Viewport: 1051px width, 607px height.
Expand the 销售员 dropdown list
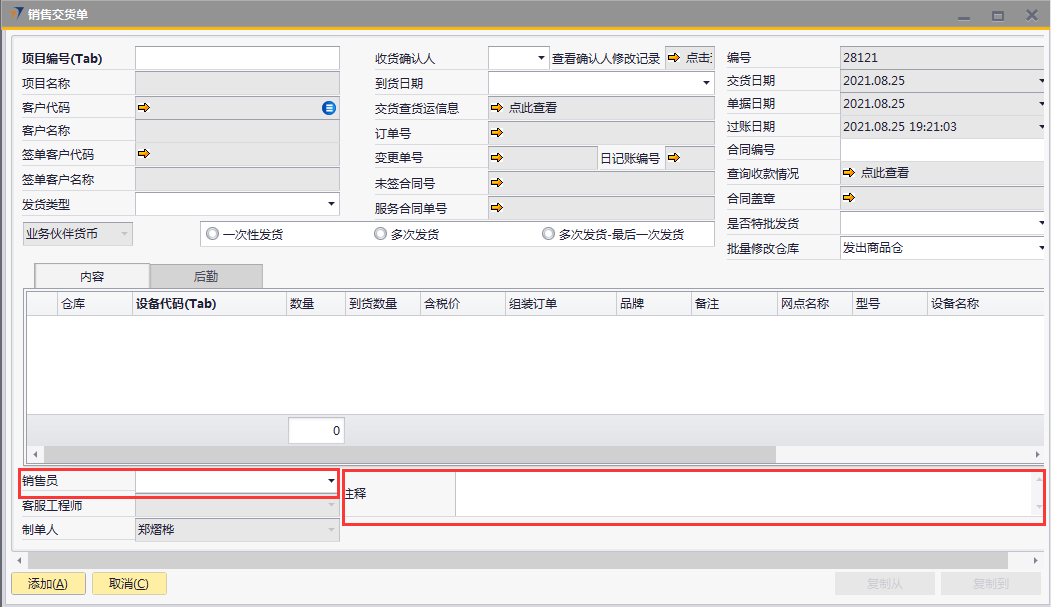[331, 482]
